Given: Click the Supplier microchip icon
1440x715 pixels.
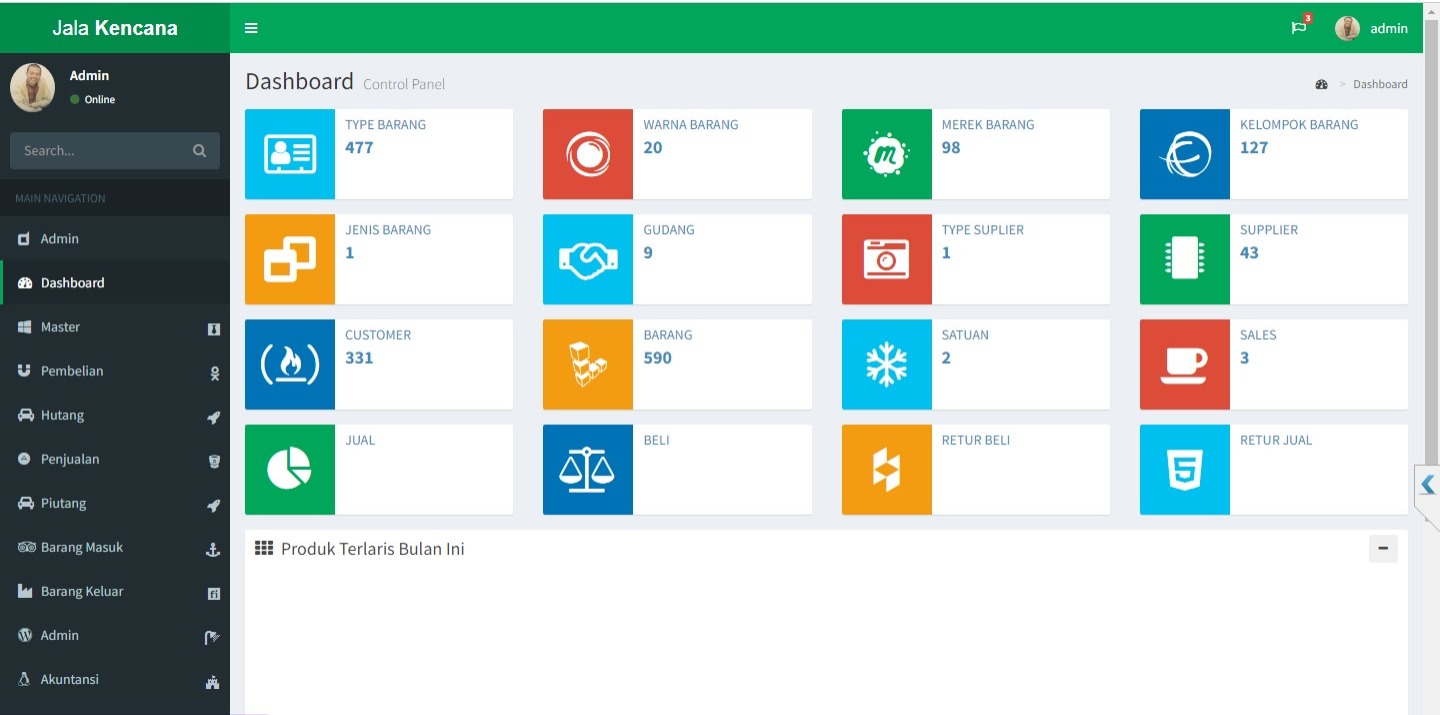Looking at the screenshot, I should pos(1184,259).
